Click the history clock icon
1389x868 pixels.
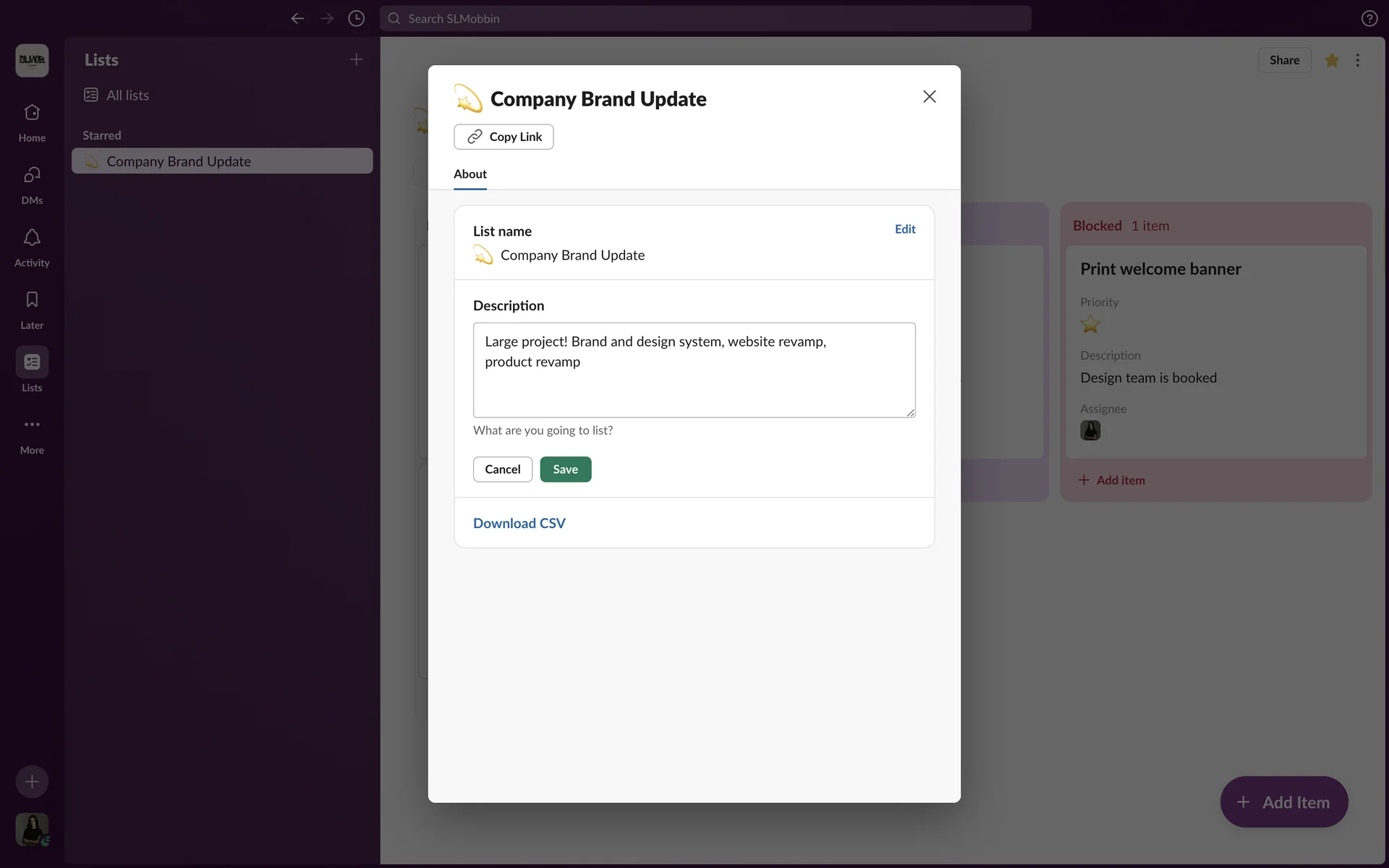click(356, 19)
